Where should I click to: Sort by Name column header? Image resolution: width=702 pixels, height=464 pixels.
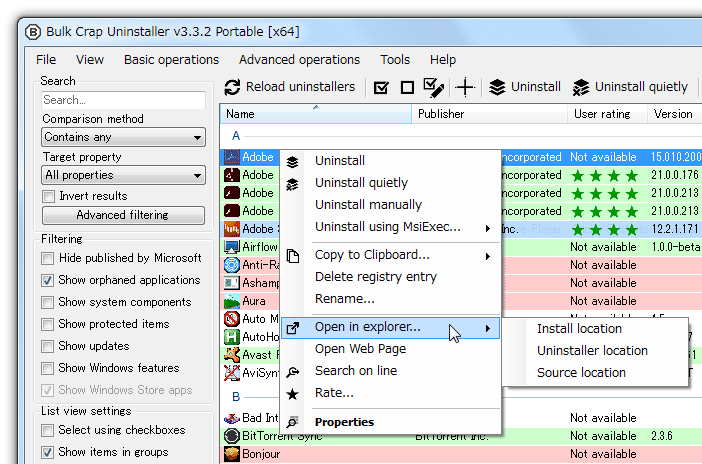316,114
